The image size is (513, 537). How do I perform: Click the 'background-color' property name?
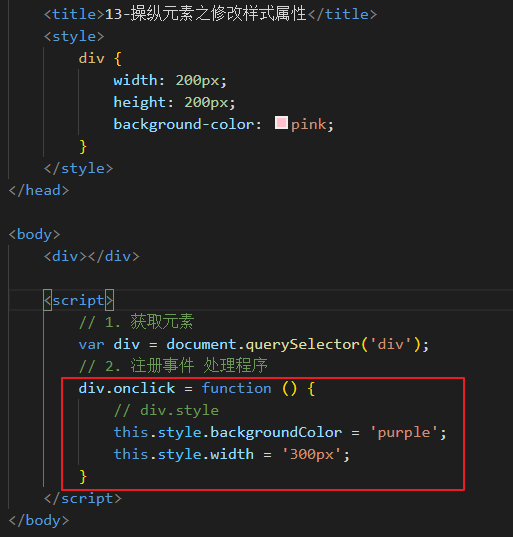184,124
